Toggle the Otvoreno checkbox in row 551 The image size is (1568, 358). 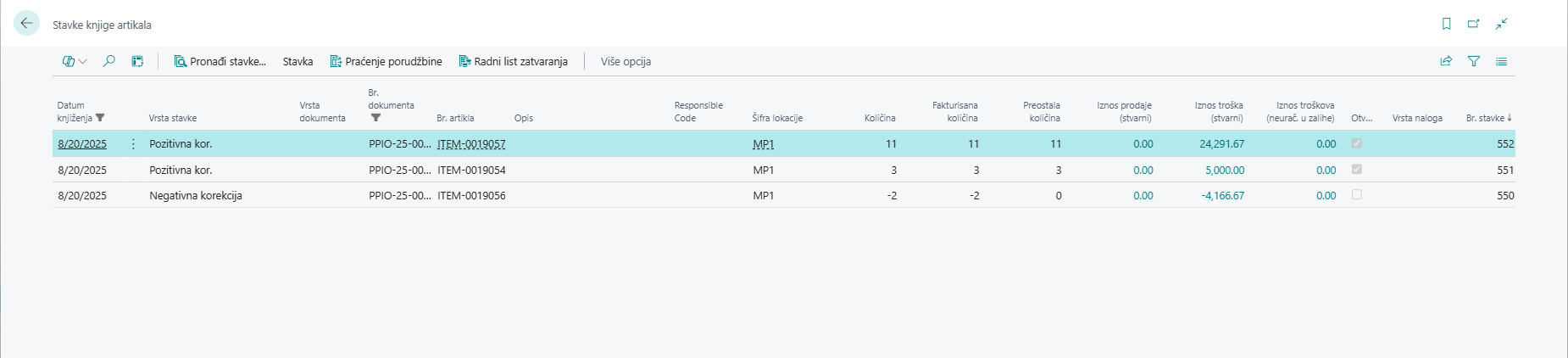tap(1356, 170)
